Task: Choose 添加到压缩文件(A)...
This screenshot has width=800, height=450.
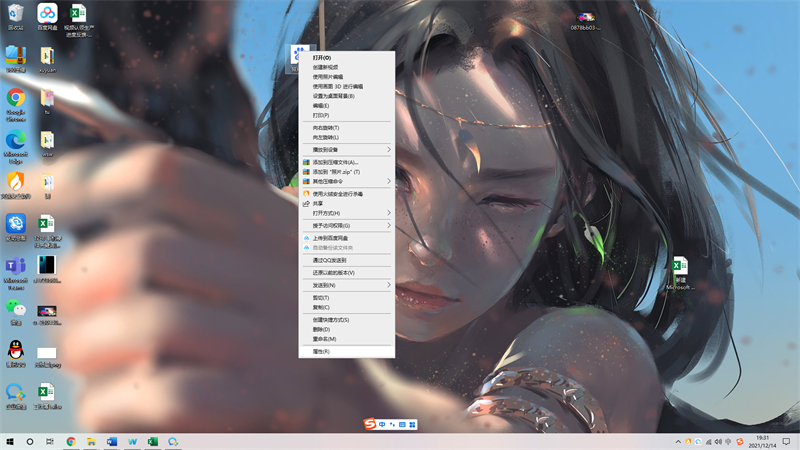Action: [346, 162]
